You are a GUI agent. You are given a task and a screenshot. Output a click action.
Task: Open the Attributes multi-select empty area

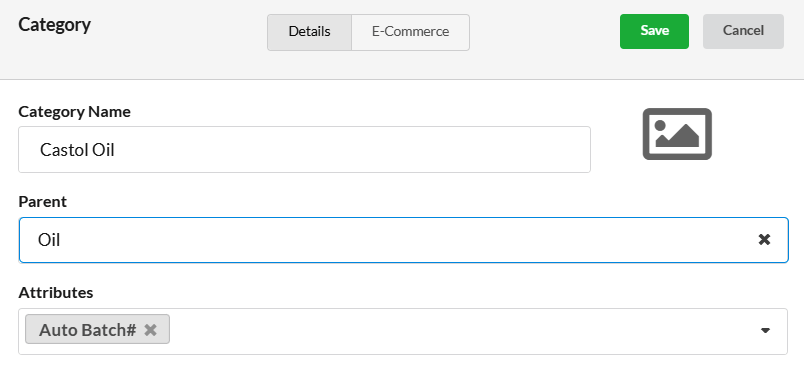(x=461, y=331)
